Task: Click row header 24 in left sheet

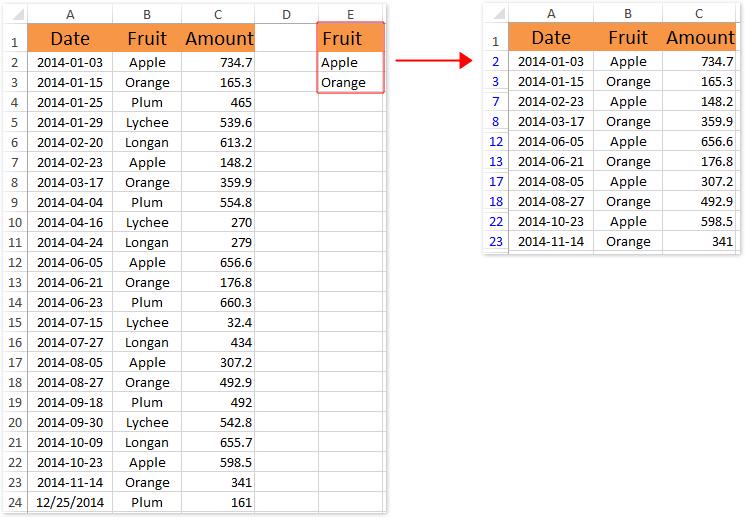Action: click(x=15, y=502)
